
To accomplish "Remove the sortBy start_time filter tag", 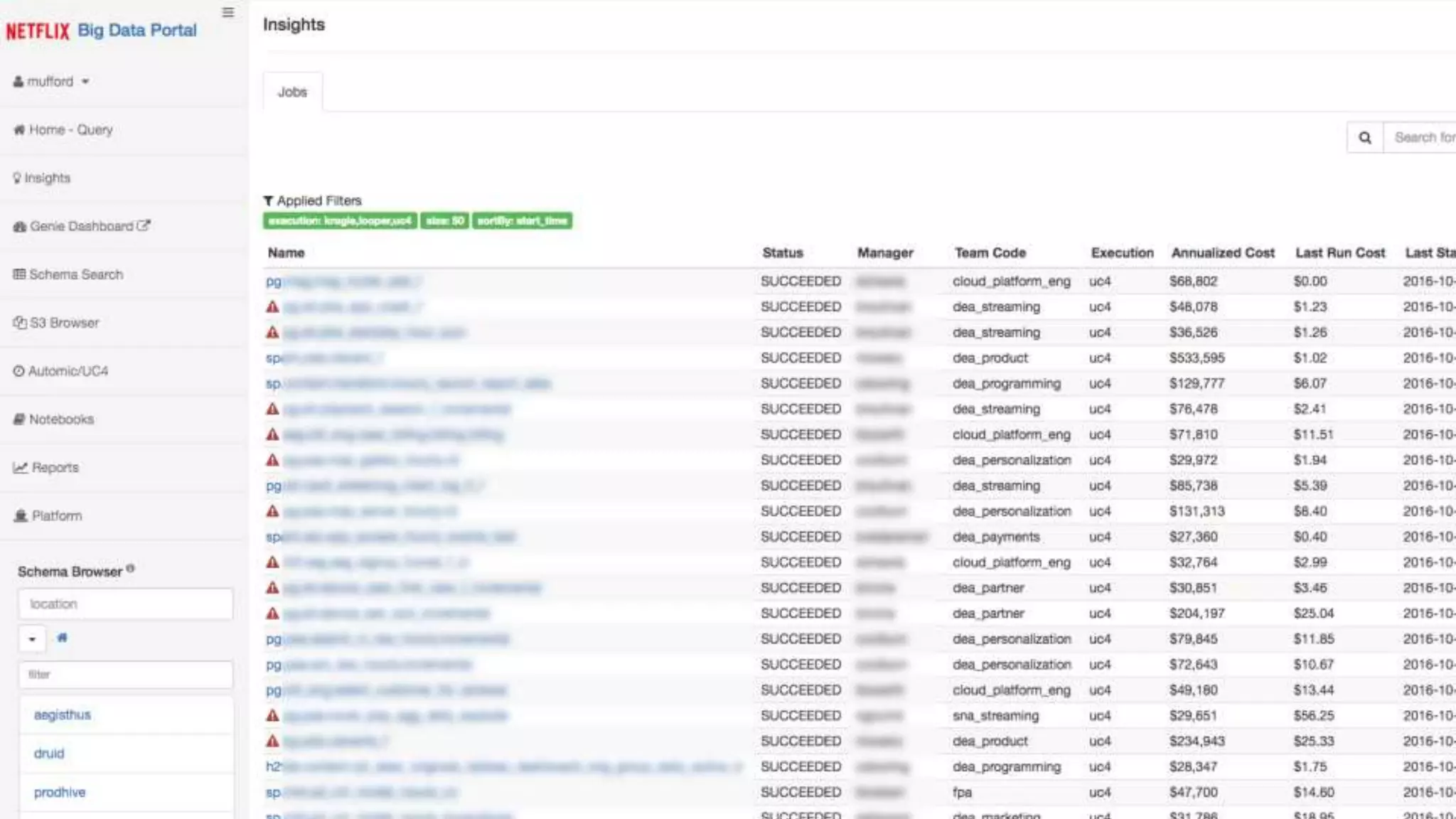I will tap(522, 221).
